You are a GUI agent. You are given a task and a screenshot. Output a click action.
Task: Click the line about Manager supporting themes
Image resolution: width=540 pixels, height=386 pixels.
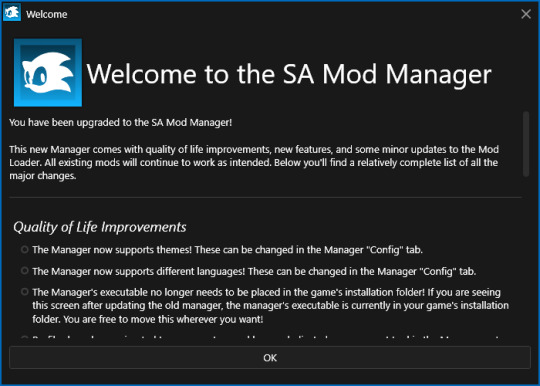[227, 250]
